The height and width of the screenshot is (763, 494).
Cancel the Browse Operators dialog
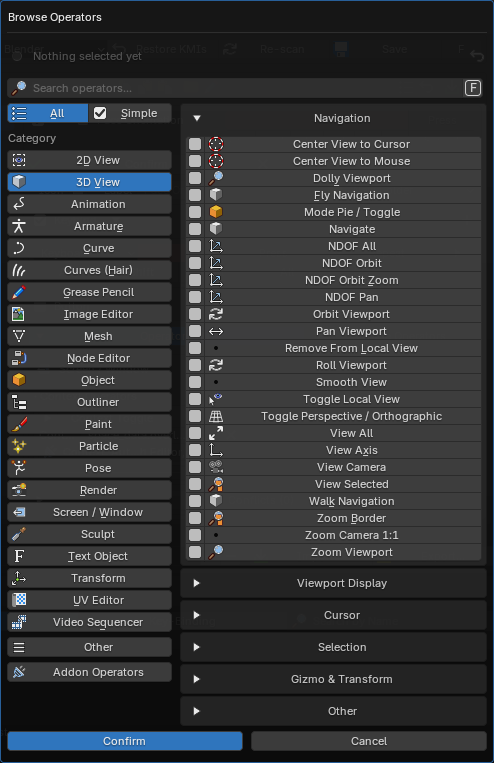[x=369, y=741]
